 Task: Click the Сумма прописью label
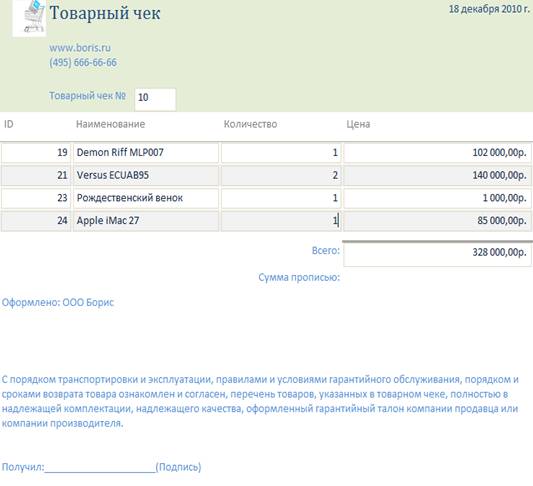[299, 277]
